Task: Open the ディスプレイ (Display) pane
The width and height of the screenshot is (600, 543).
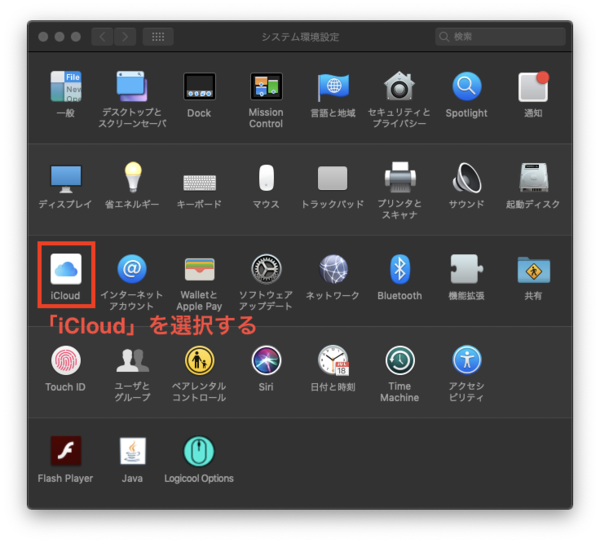Action: [x=66, y=179]
